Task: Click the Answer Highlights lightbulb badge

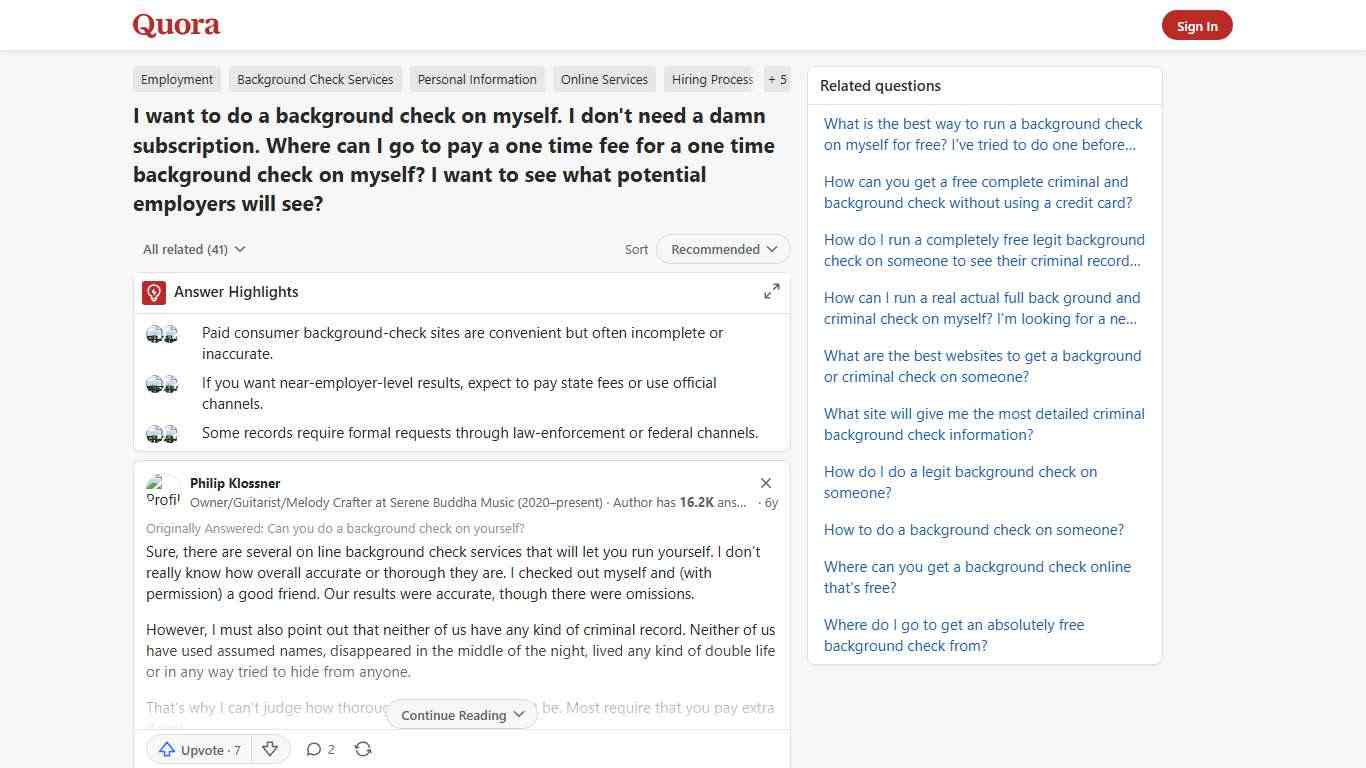Action: (x=153, y=292)
